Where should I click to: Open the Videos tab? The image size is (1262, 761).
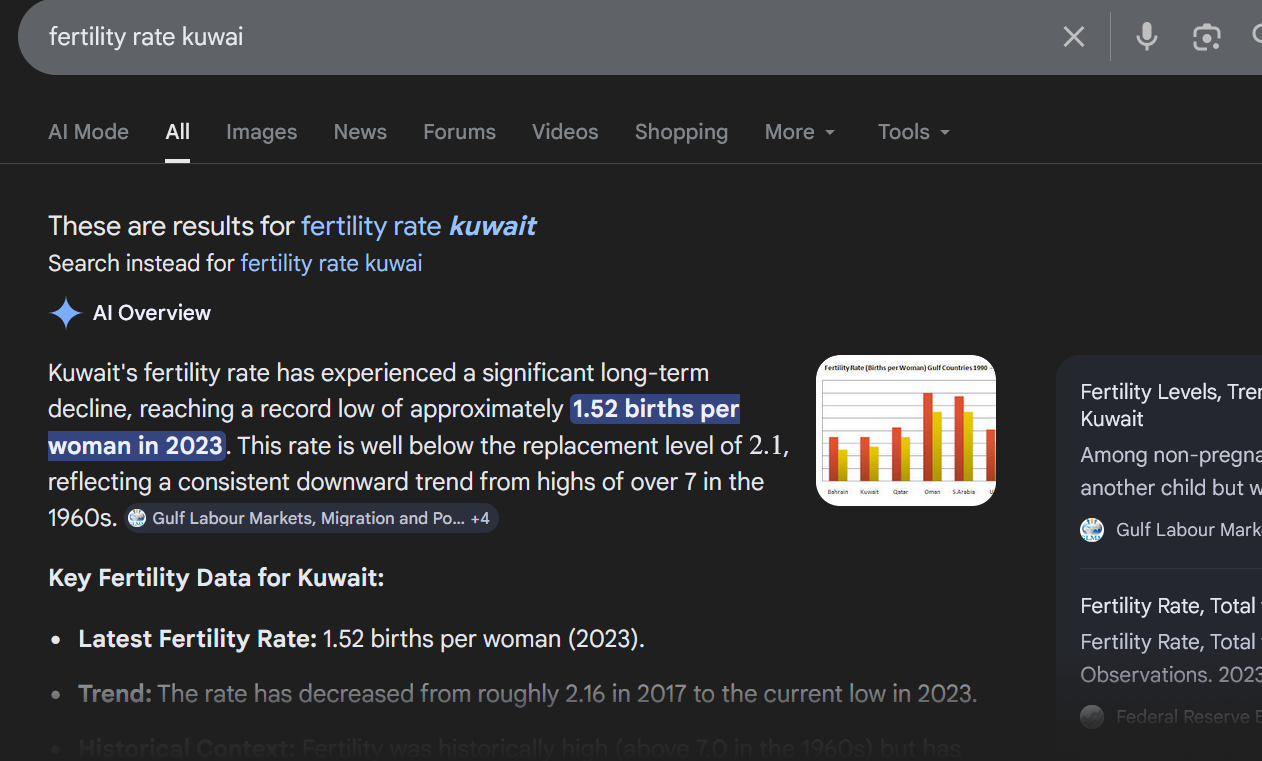tap(565, 132)
